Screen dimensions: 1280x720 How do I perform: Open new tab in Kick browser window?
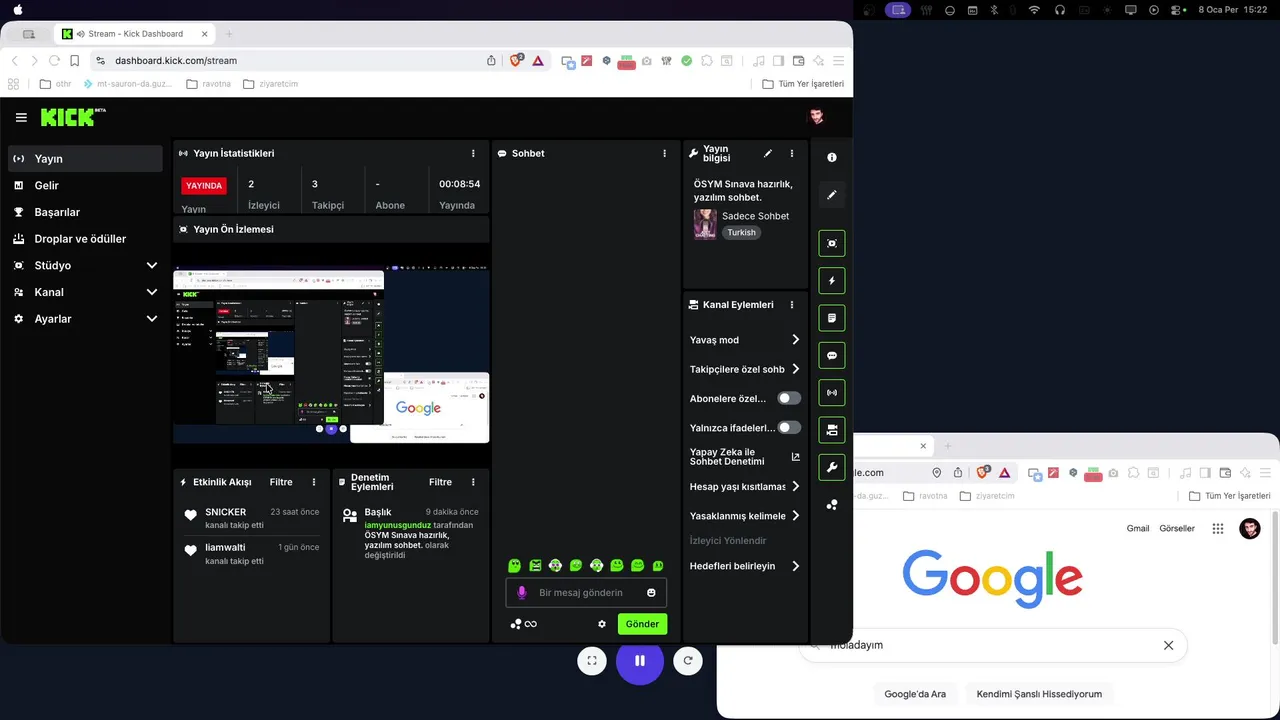[x=229, y=34]
